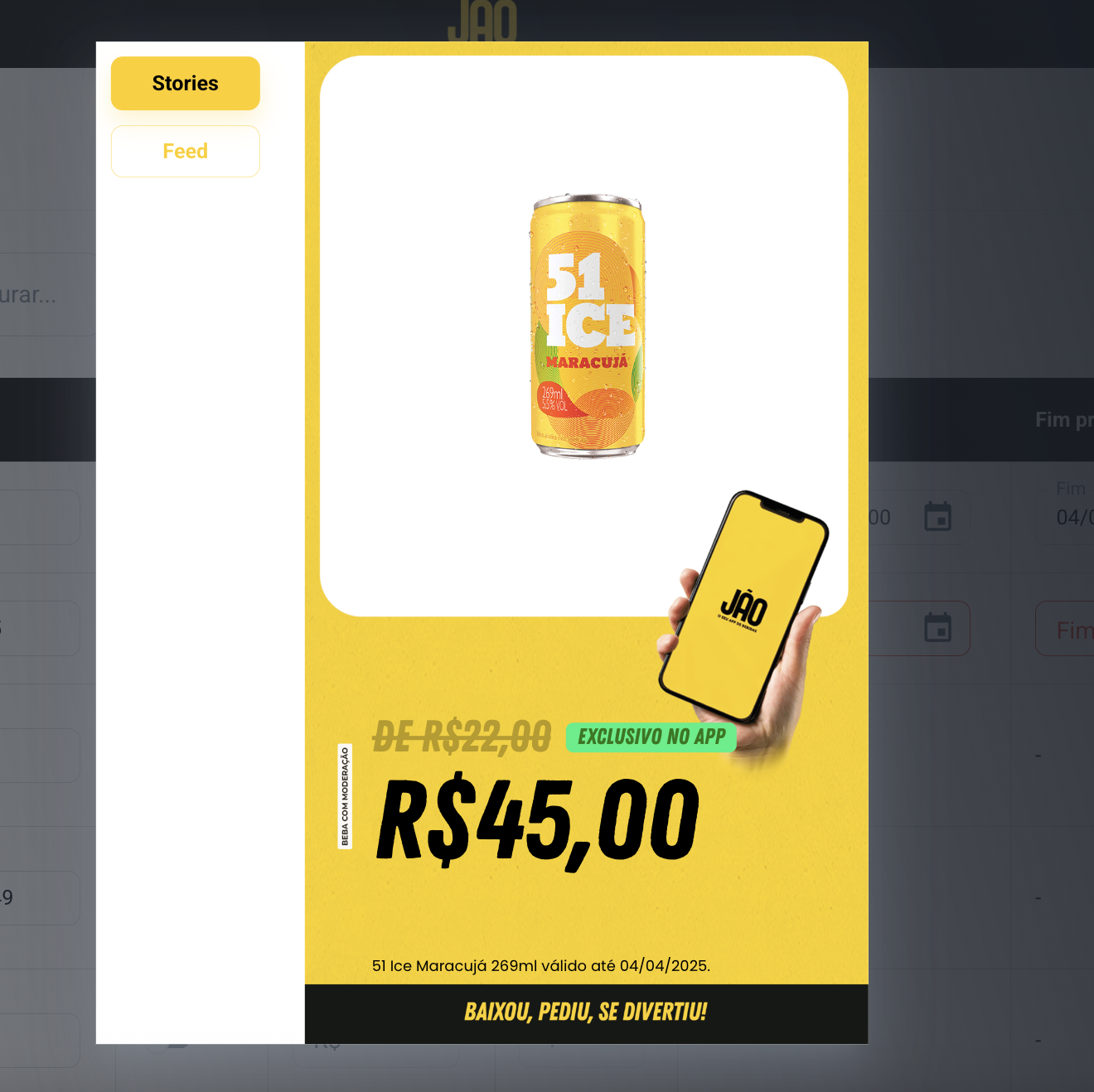Viewport: 1094px width, 1092px height.
Task: Select the Feed tab
Action: pos(185,151)
